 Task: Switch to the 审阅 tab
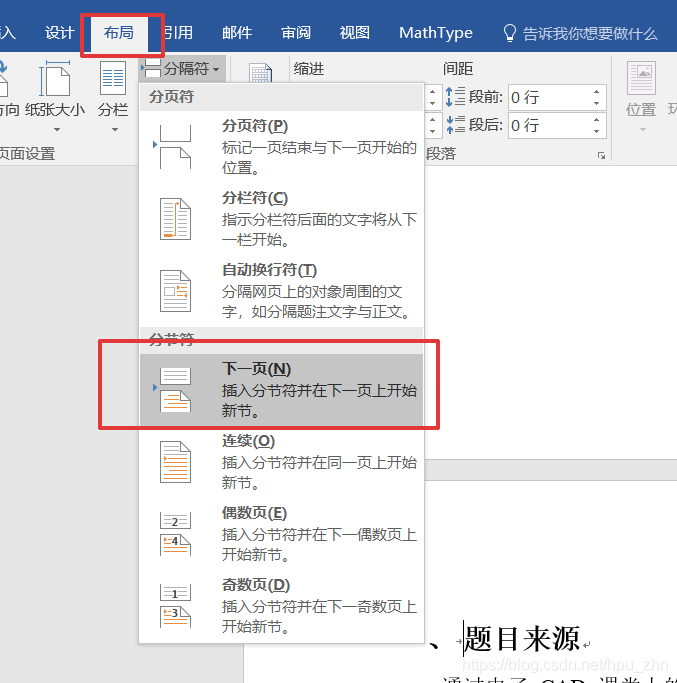point(296,33)
